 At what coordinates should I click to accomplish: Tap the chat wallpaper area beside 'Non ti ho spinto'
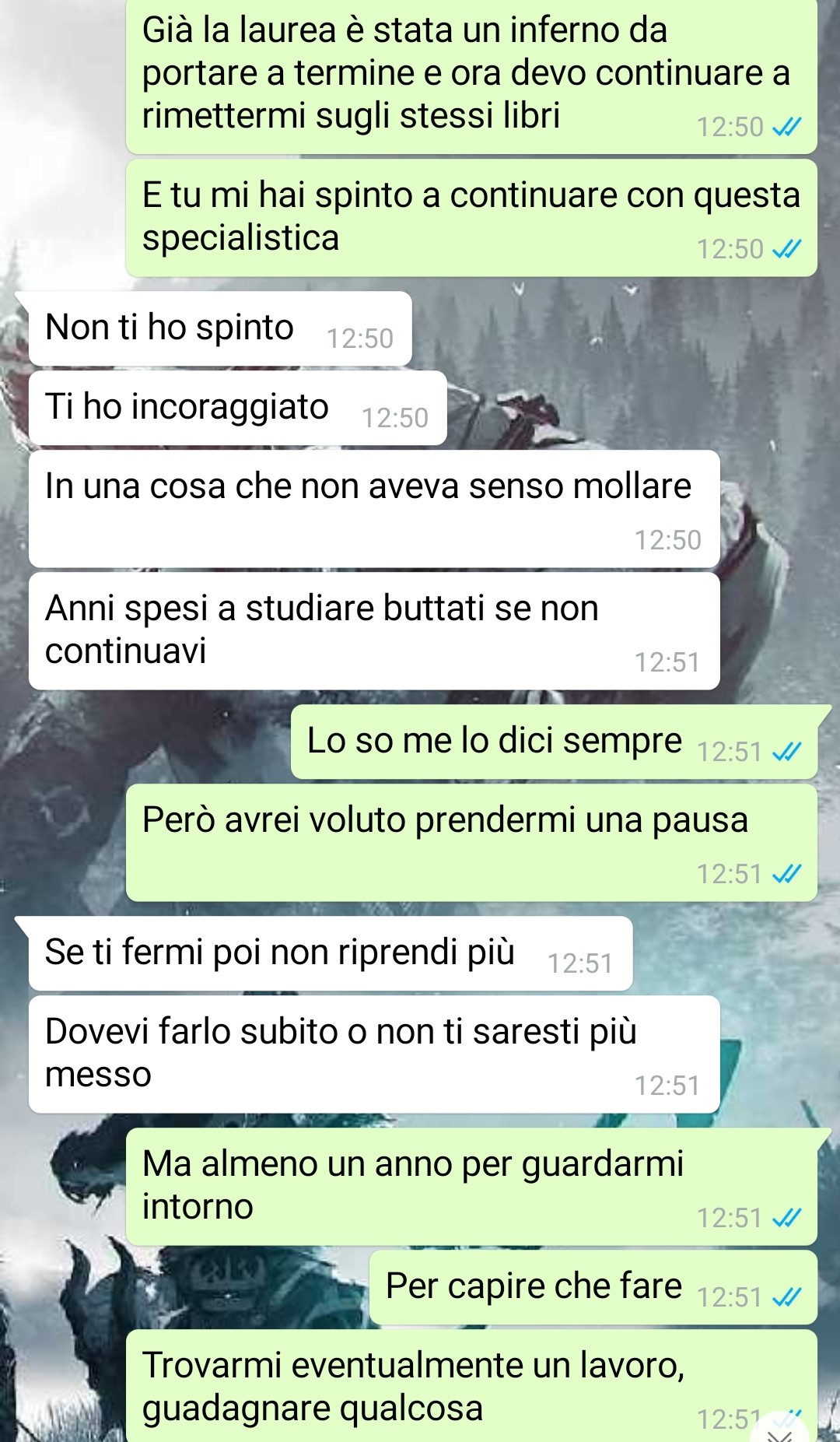[622, 328]
